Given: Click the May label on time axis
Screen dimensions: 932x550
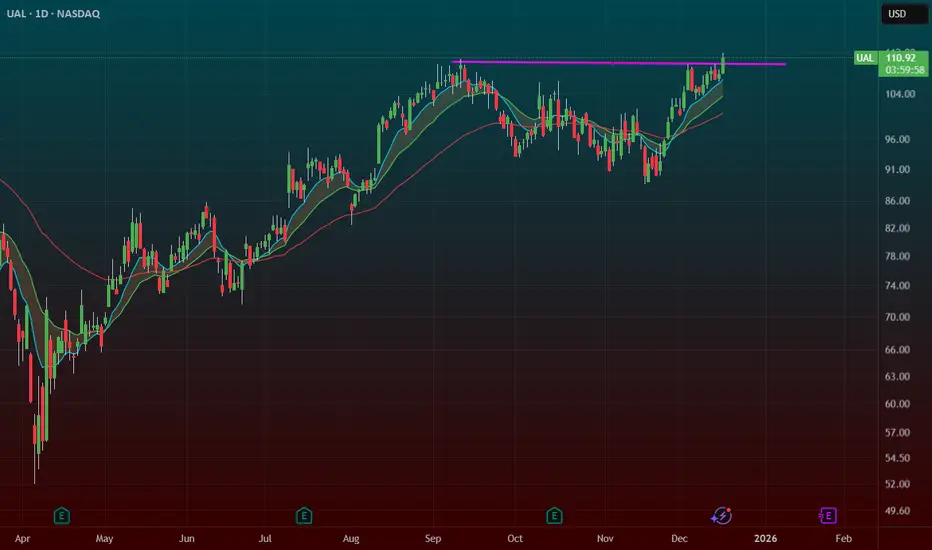Looking at the screenshot, I should (104, 539).
